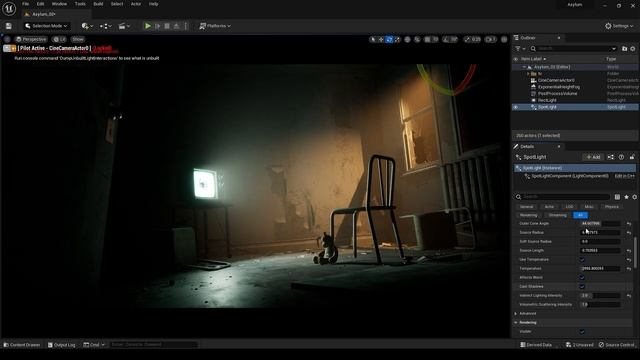Open the camera speed setting in the viewport

pyautogui.click(x=490, y=39)
